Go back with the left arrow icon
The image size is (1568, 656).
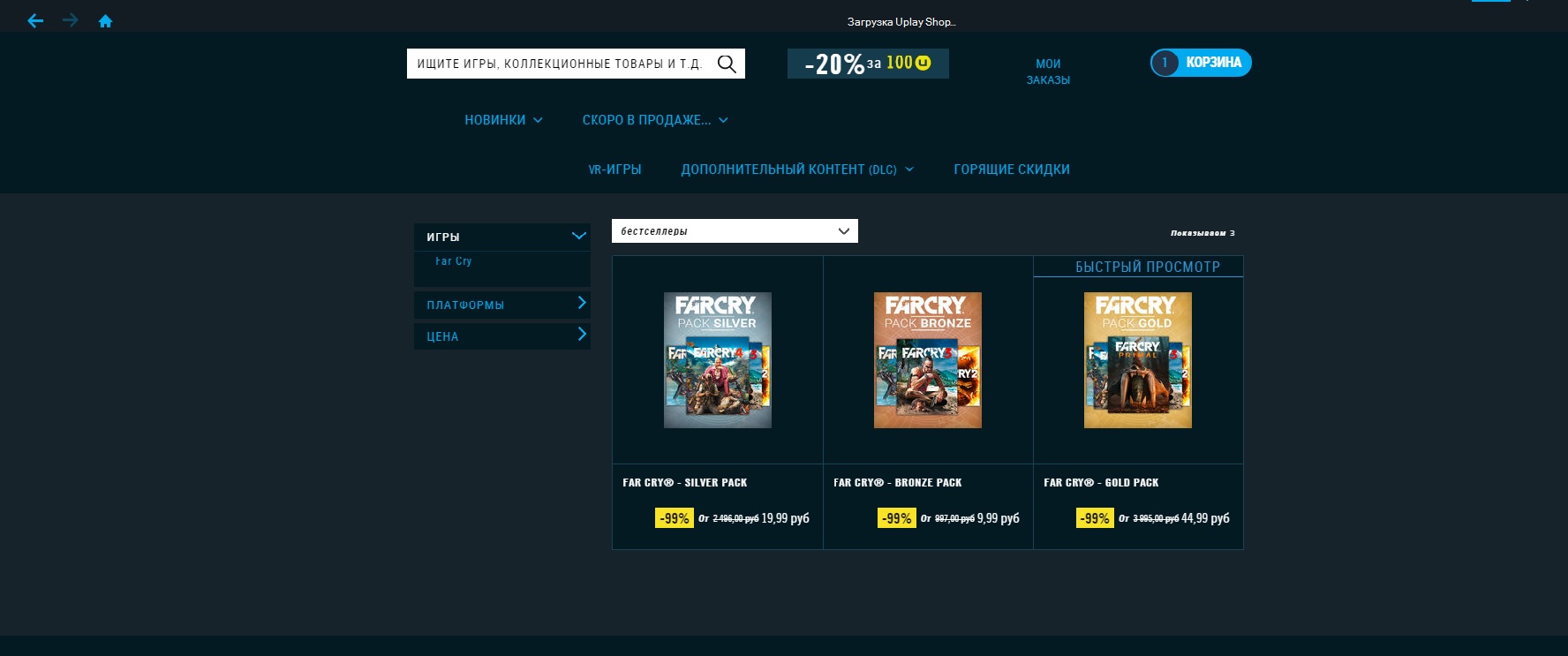(x=35, y=20)
